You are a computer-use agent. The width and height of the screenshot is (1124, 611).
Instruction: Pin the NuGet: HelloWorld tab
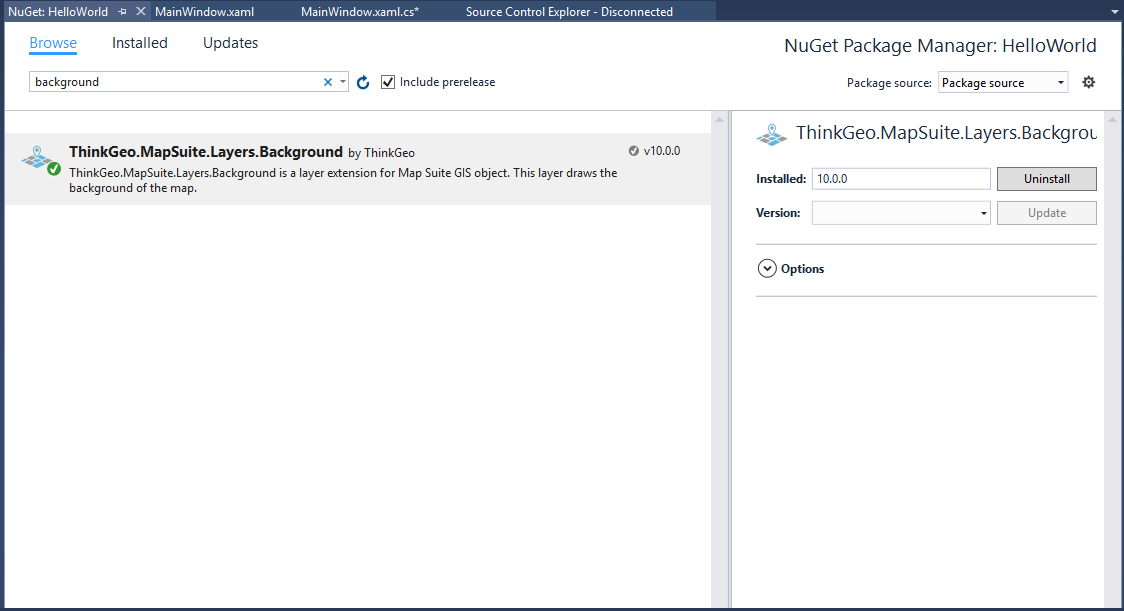123,11
